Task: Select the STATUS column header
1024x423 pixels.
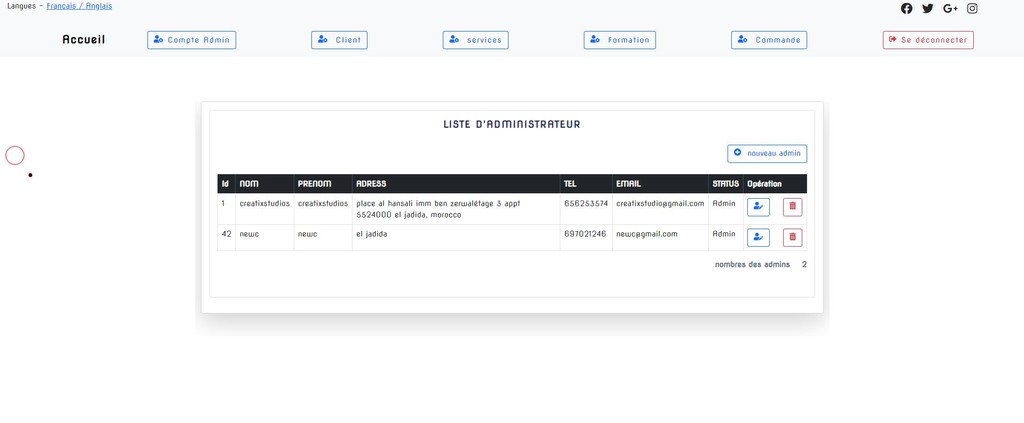Action: click(x=726, y=183)
